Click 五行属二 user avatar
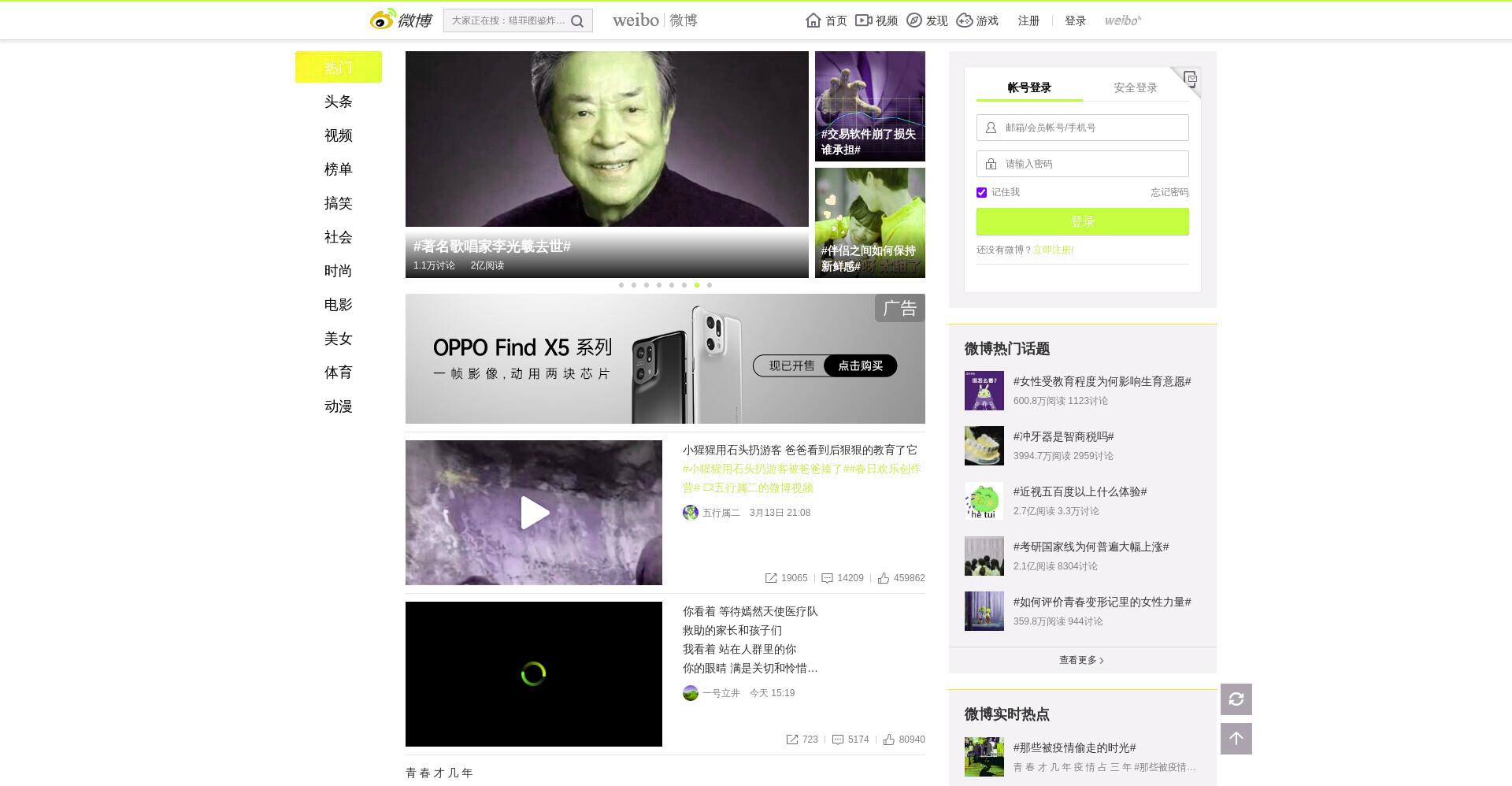1512x786 pixels. coord(691,513)
